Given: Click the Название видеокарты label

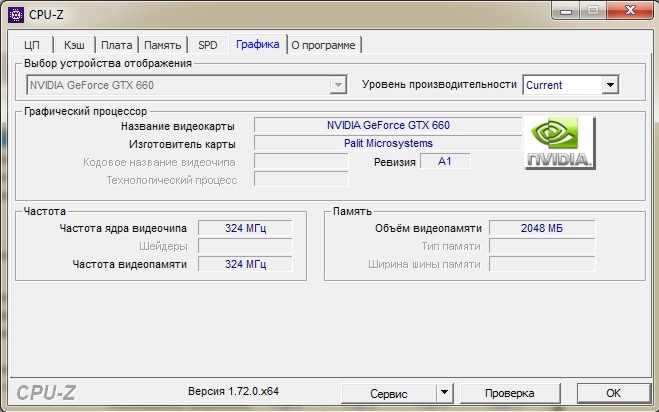Looking at the screenshot, I should 178,126.
